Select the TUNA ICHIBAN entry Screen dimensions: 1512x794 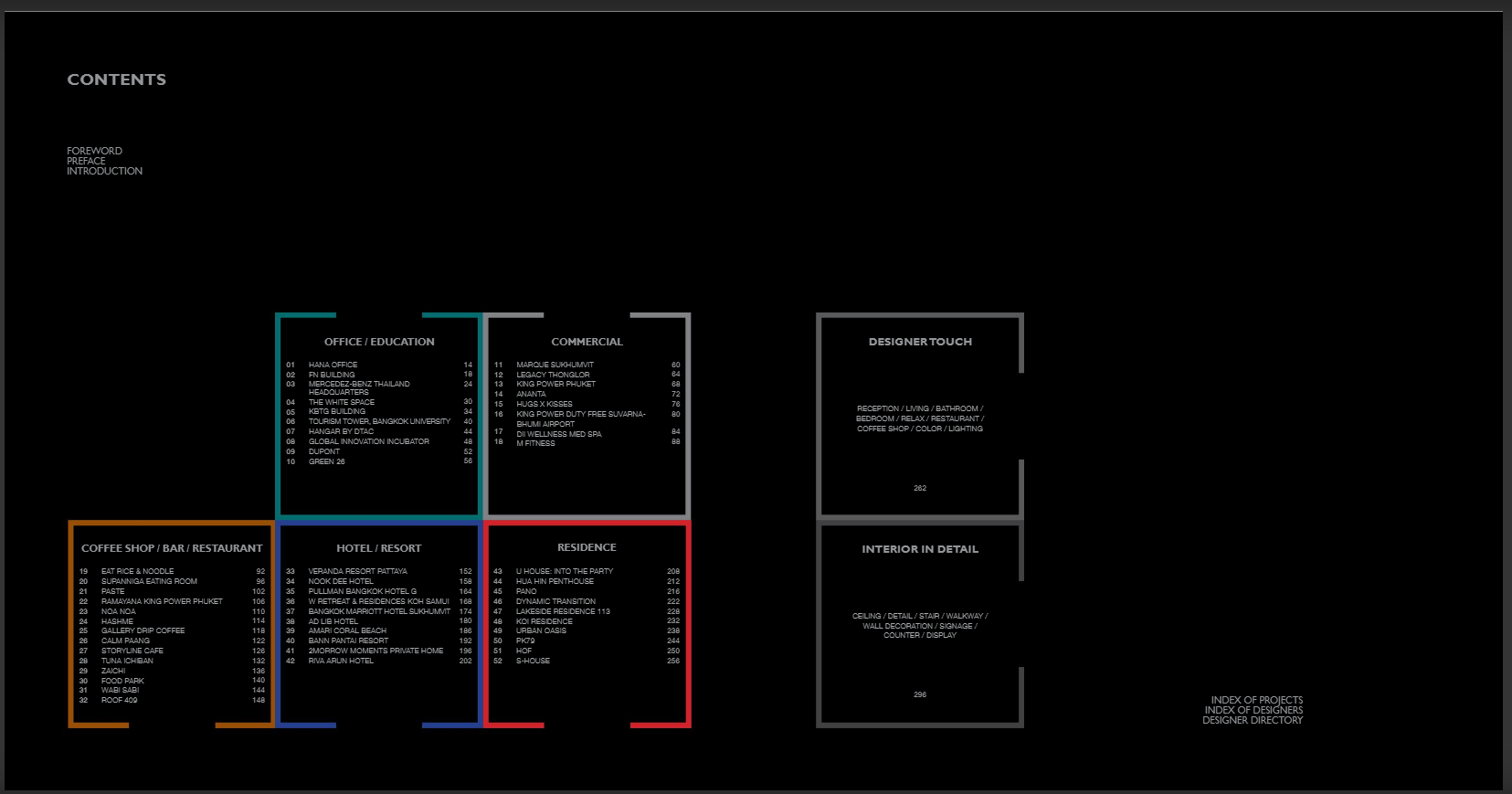pos(127,661)
